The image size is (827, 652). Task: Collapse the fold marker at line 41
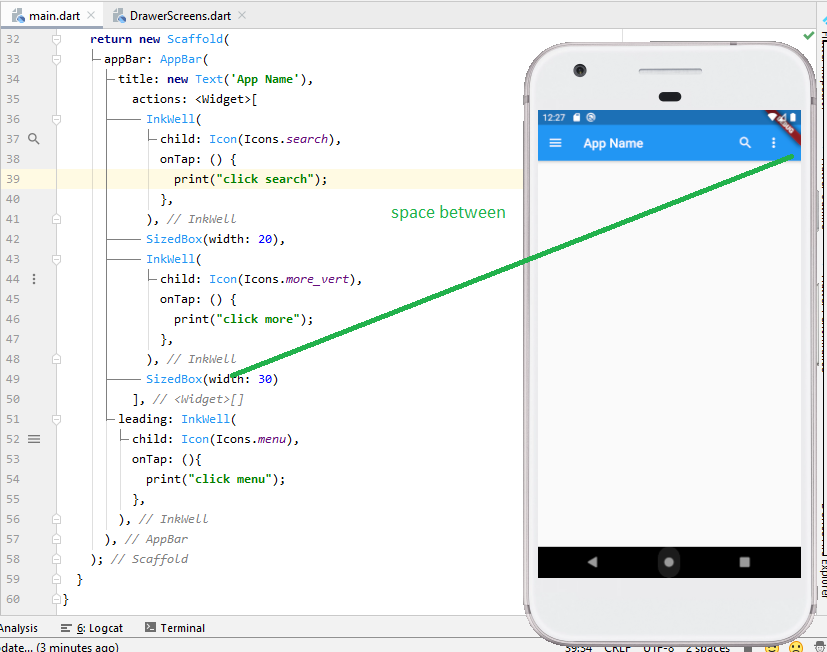[x=56, y=219]
